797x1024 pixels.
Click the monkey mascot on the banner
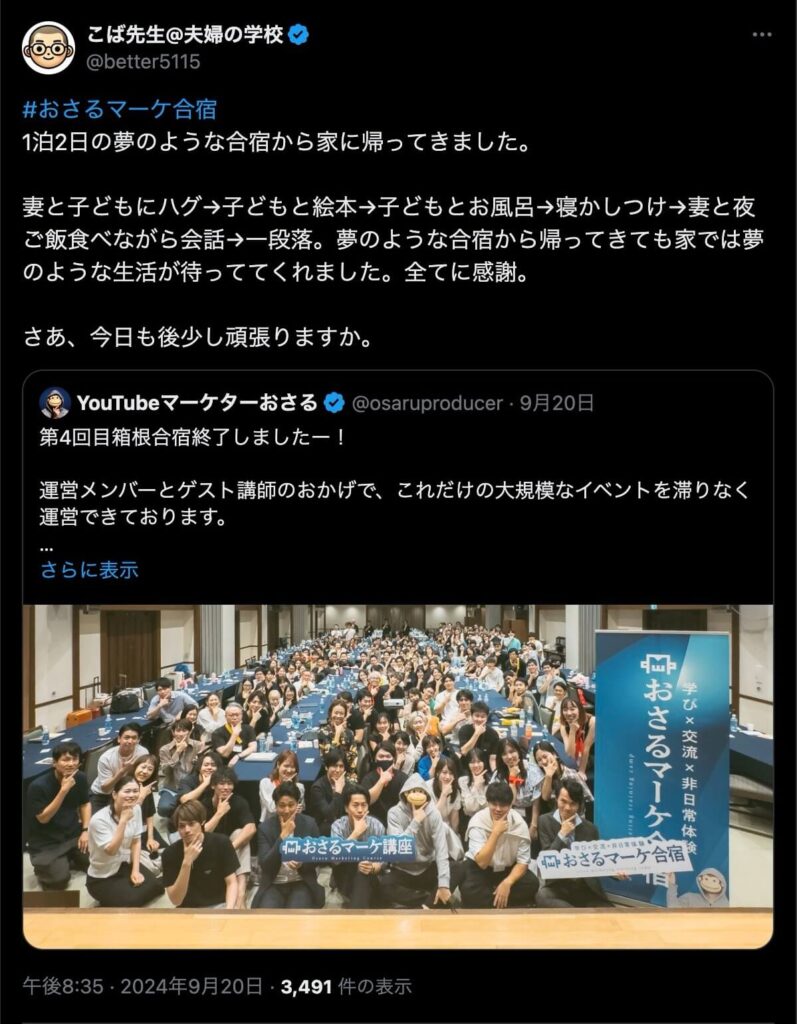pos(709,887)
